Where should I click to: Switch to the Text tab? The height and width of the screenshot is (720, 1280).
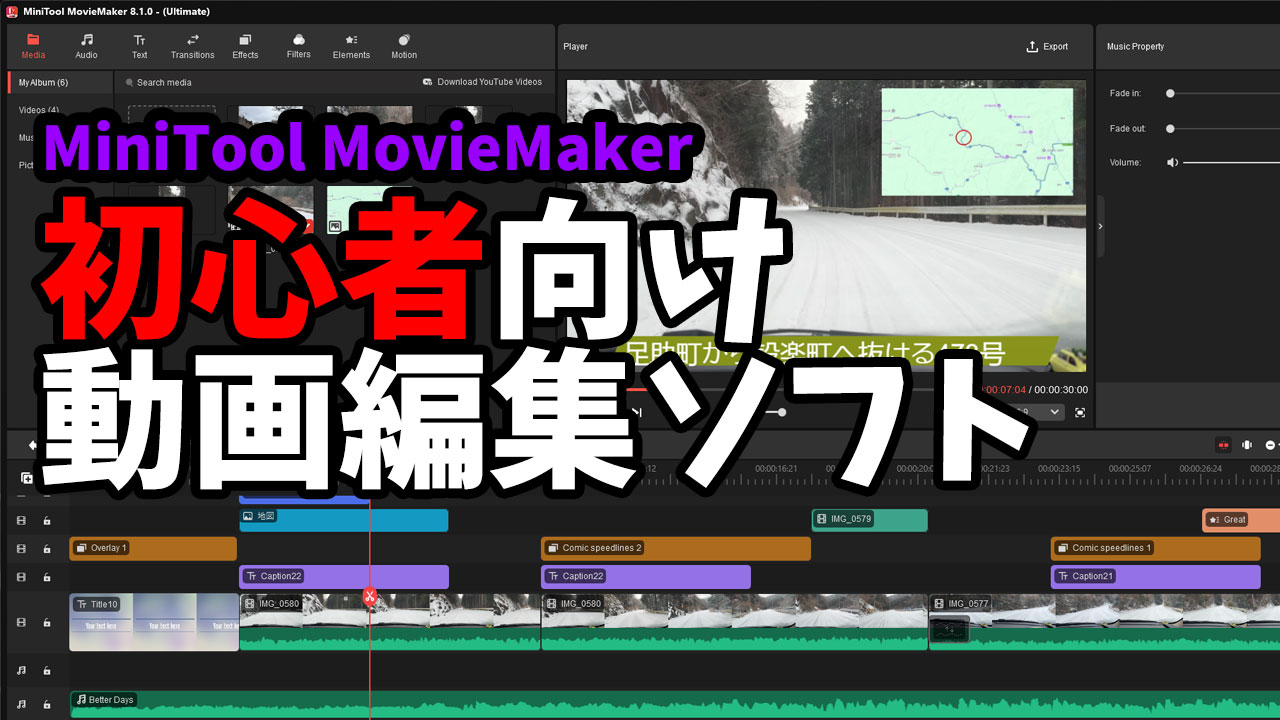139,46
